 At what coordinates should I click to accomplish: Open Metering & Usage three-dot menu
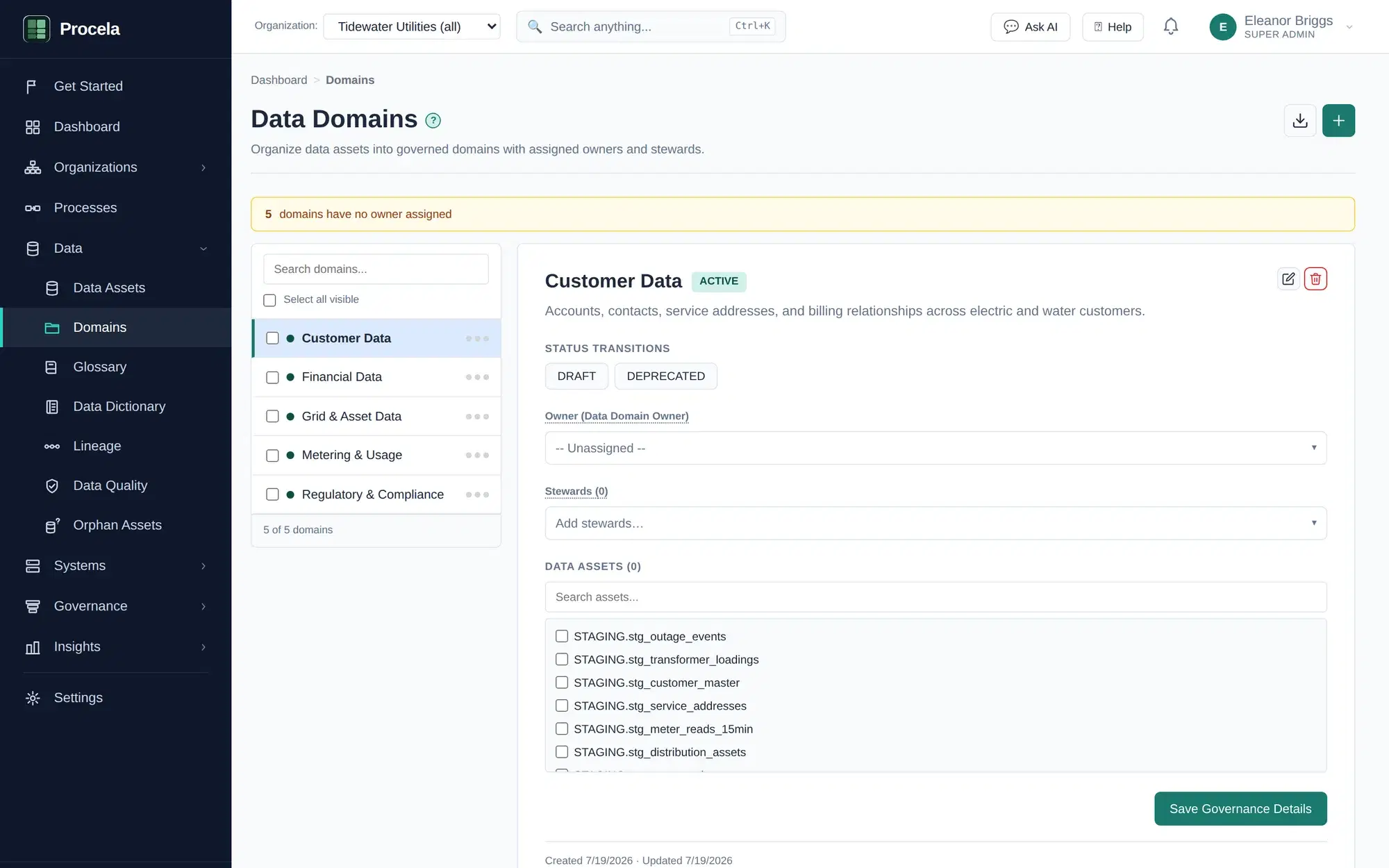(477, 456)
